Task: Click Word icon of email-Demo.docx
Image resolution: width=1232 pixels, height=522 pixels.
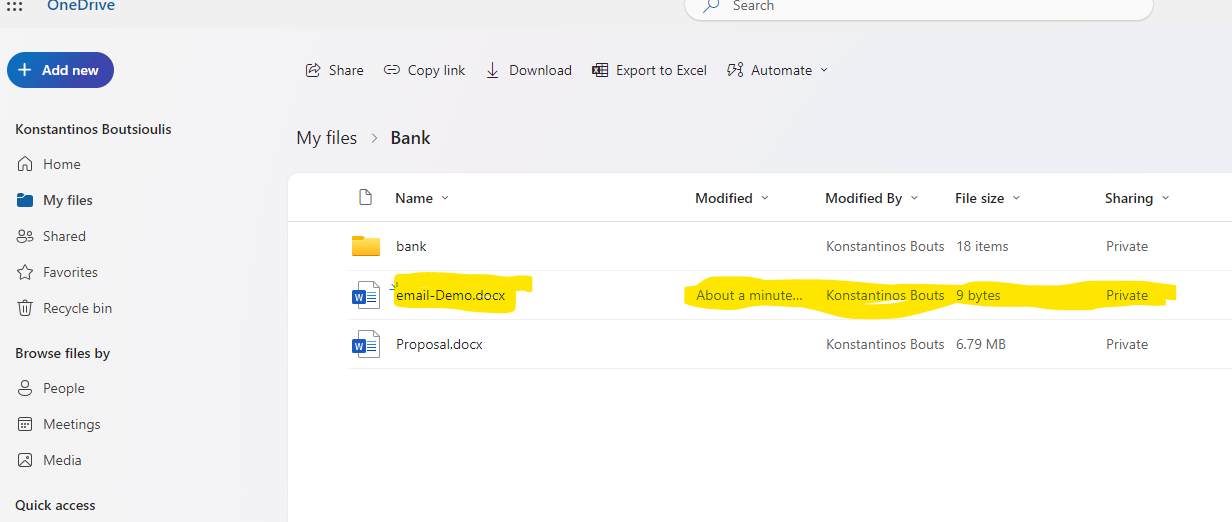Action: (366, 295)
